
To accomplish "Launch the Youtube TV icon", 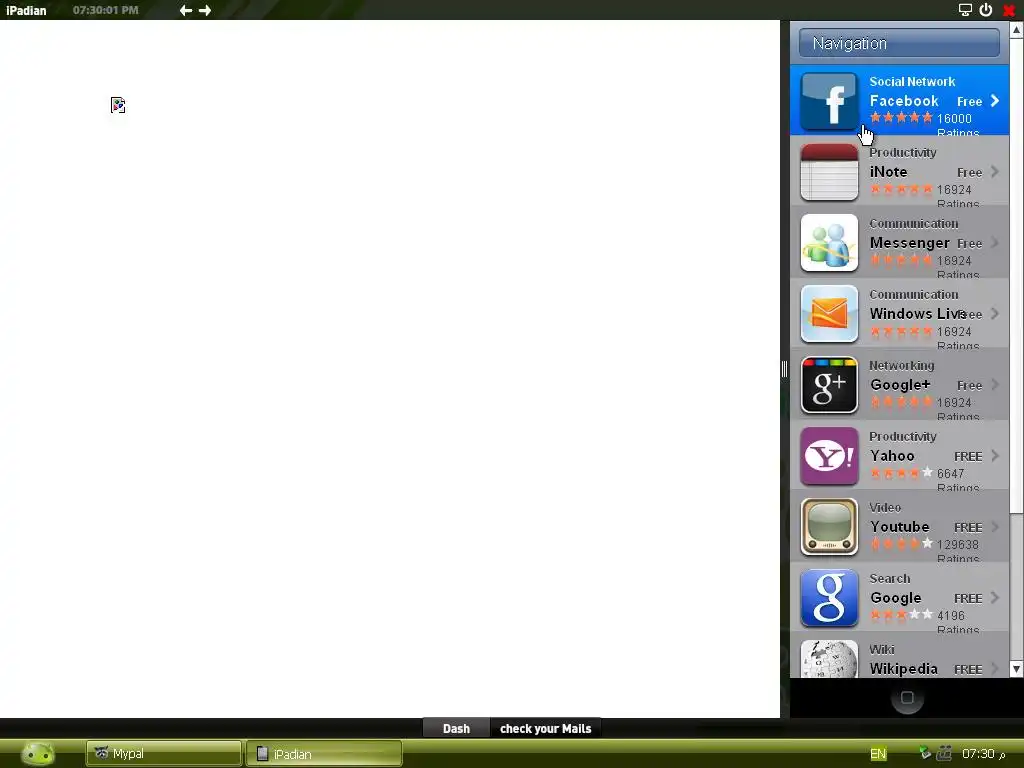I will point(829,527).
